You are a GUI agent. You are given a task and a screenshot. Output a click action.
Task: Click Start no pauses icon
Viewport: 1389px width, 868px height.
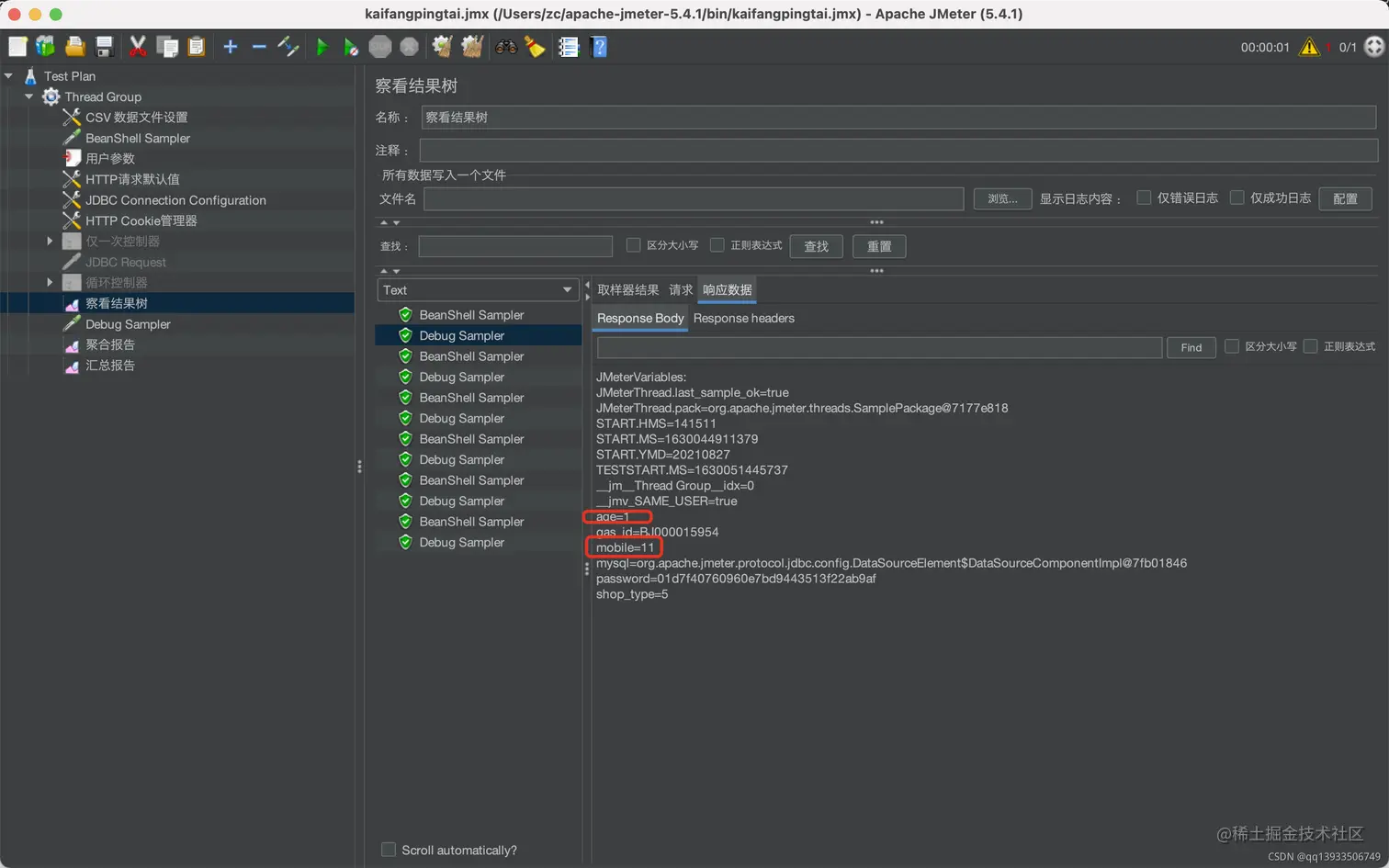pos(351,46)
